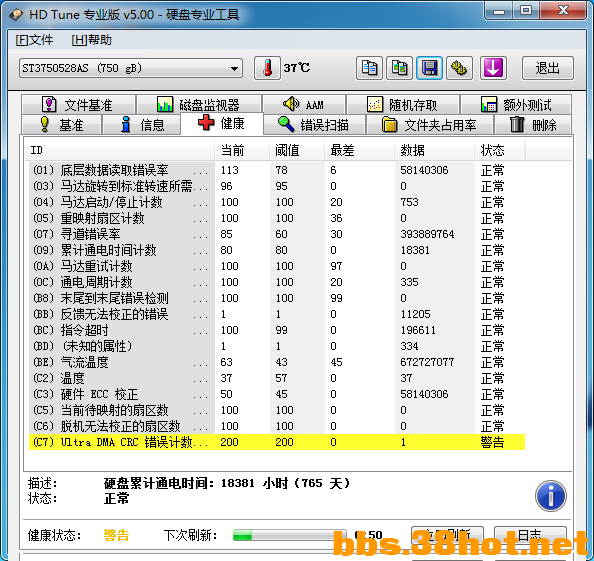Switch to the 删除 tab
This screenshot has height=561, width=594.
(x=533, y=124)
